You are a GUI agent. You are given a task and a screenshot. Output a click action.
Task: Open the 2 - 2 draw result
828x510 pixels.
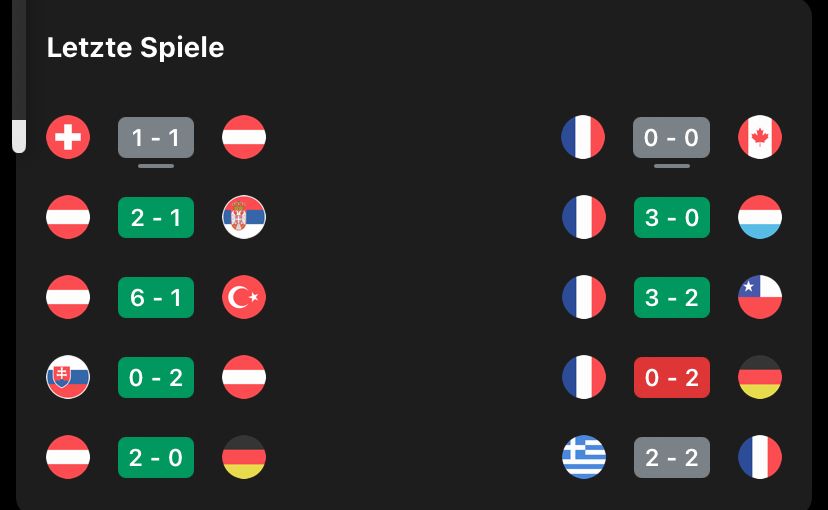(x=672, y=457)
